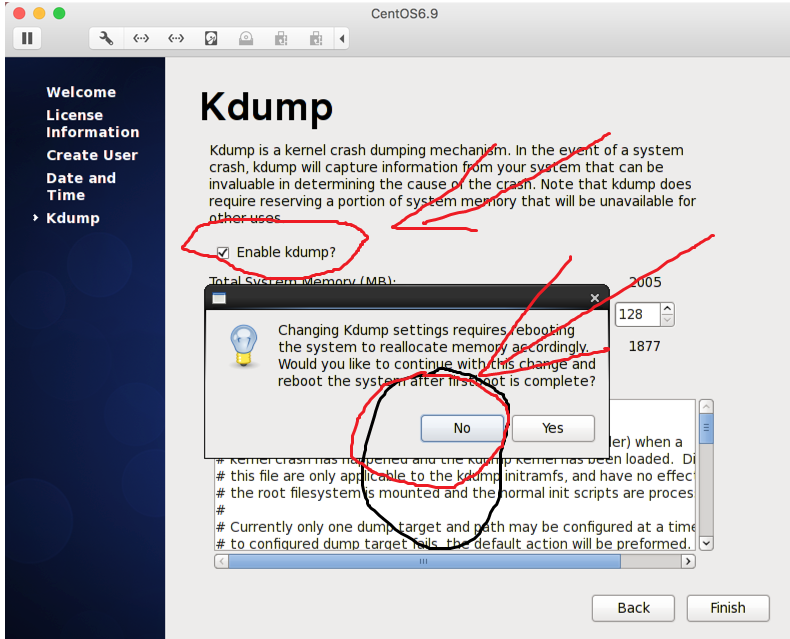Pause the virtual machine
This screenshot has height=639, width=790.
[x=27, y=38]
